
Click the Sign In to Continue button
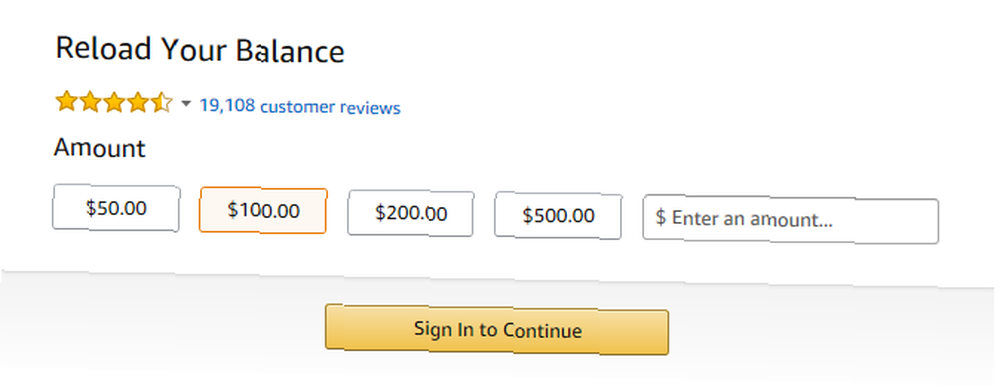pyautogui.click(x=497, y=329)
